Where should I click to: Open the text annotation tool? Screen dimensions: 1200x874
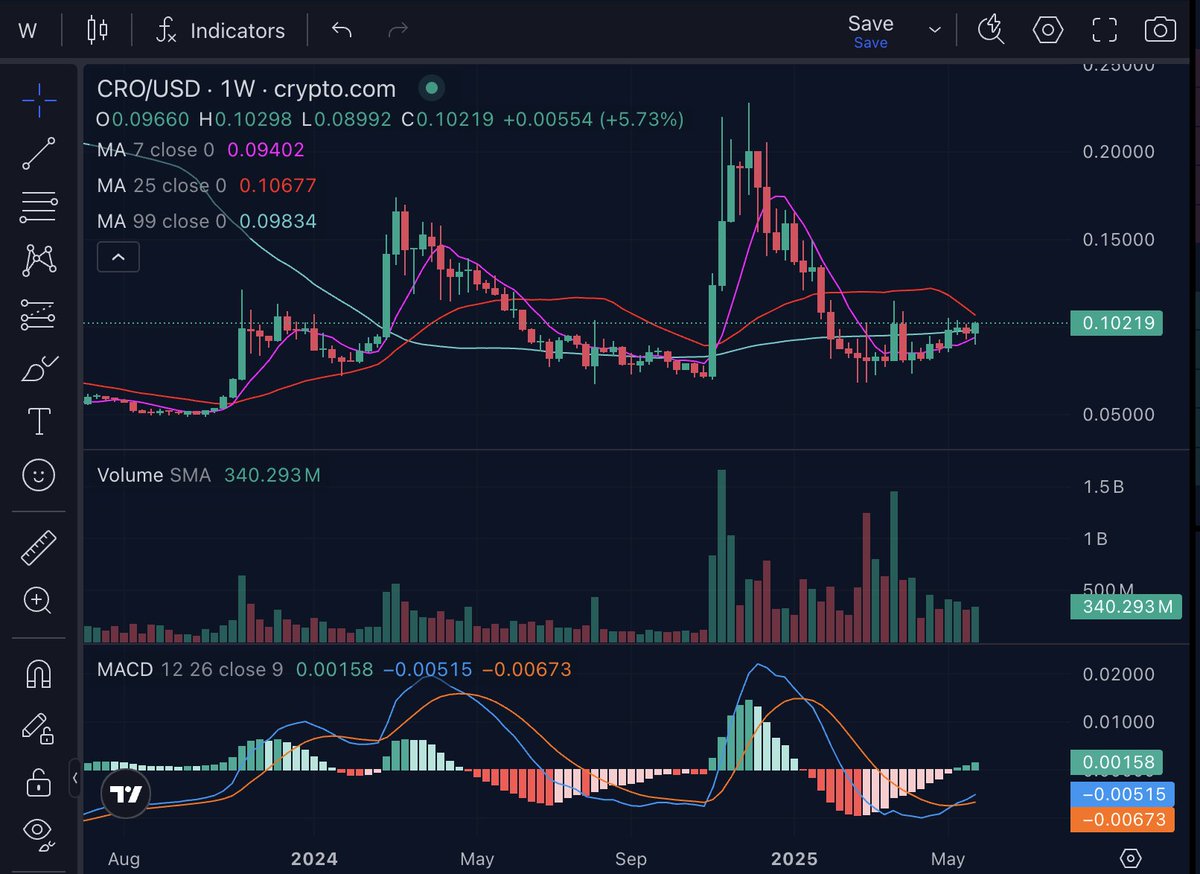pos(38,421)
